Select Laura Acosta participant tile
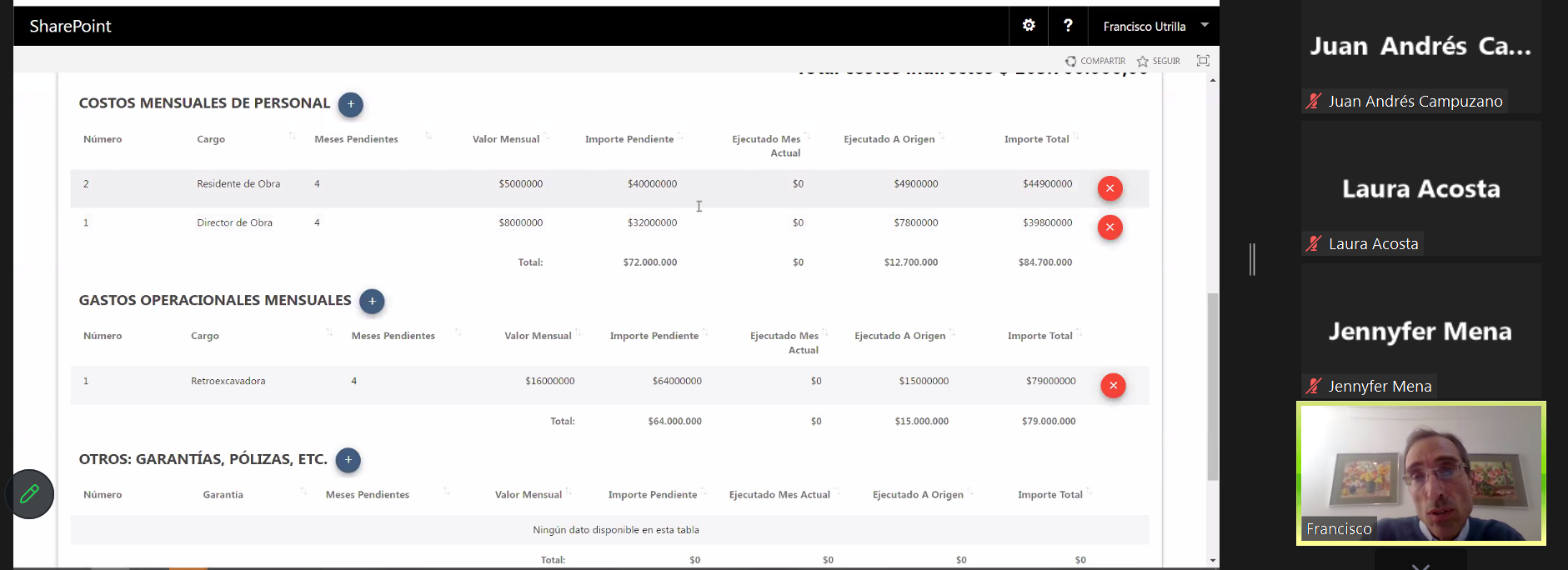 tap(1421, 188)
